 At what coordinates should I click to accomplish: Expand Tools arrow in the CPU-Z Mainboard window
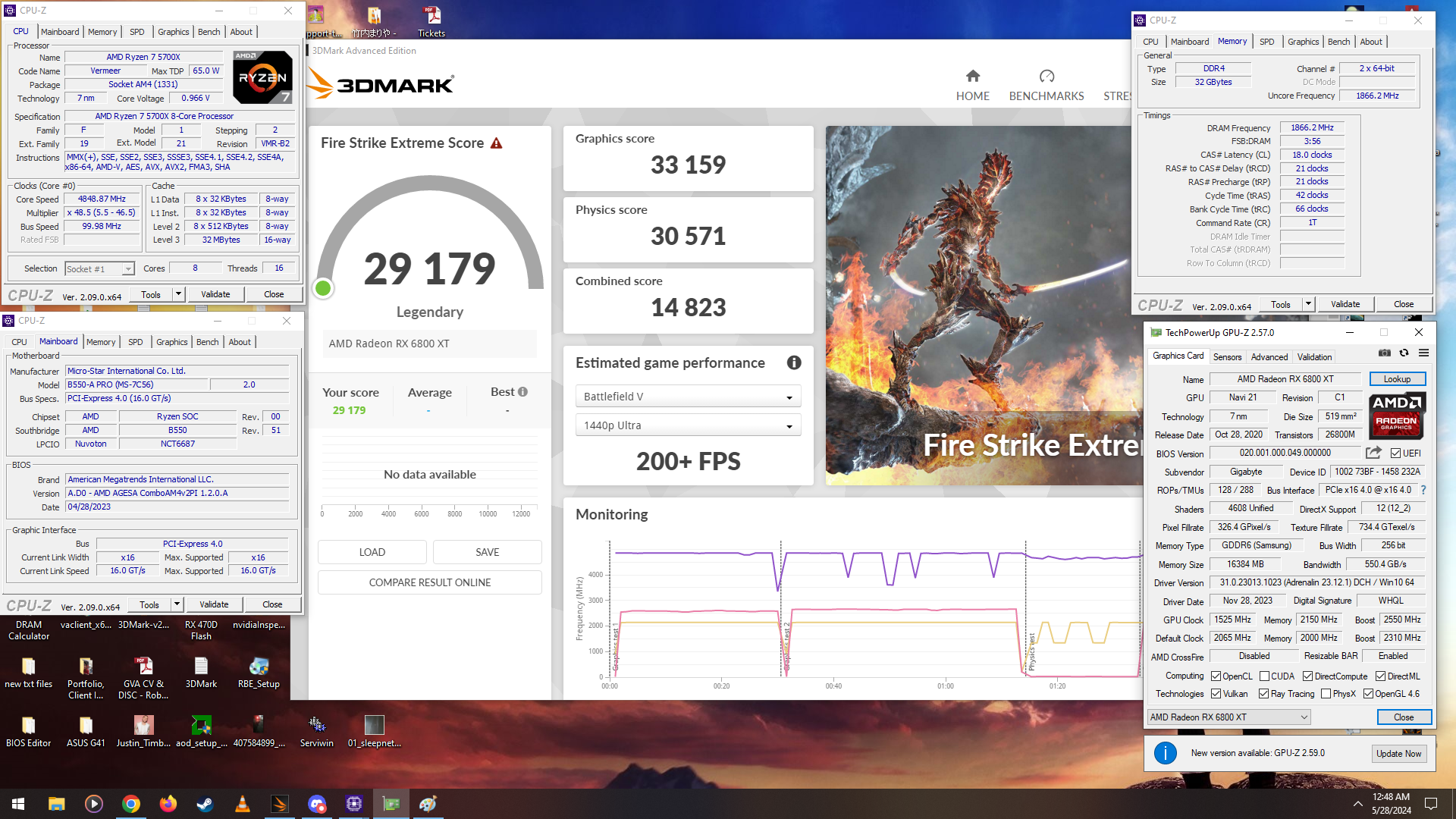click(x=177, y=604)
